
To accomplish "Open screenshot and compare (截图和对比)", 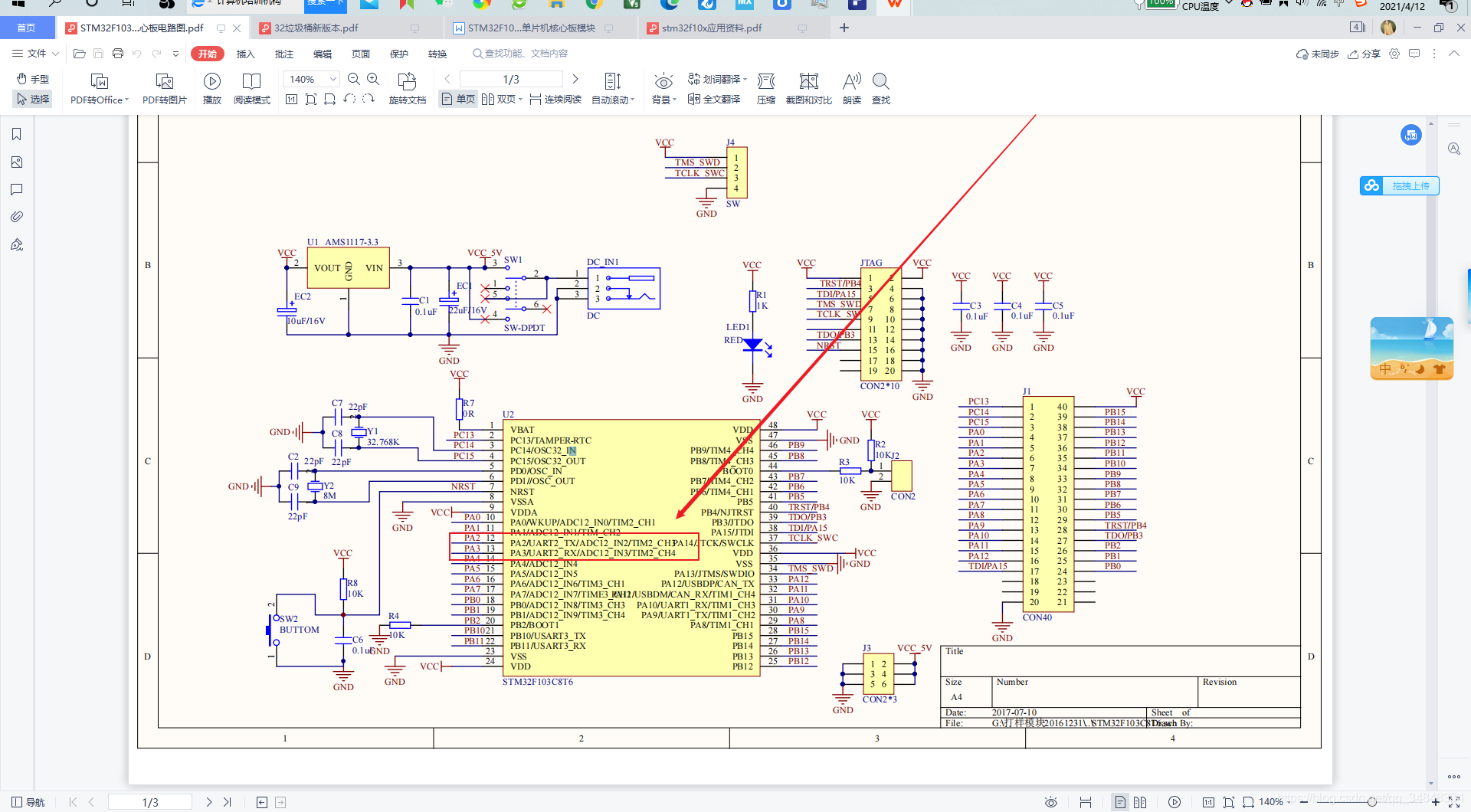I will point(809,89).
